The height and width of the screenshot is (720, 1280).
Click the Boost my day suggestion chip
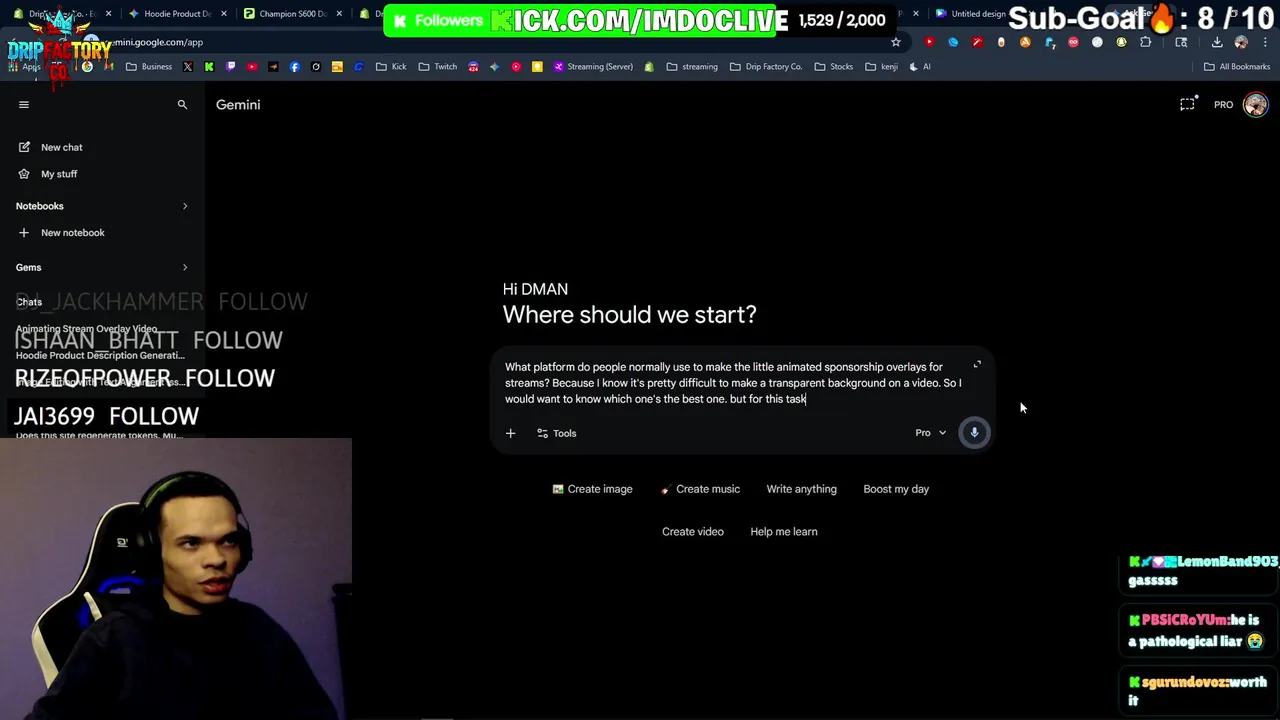point(896,489)
